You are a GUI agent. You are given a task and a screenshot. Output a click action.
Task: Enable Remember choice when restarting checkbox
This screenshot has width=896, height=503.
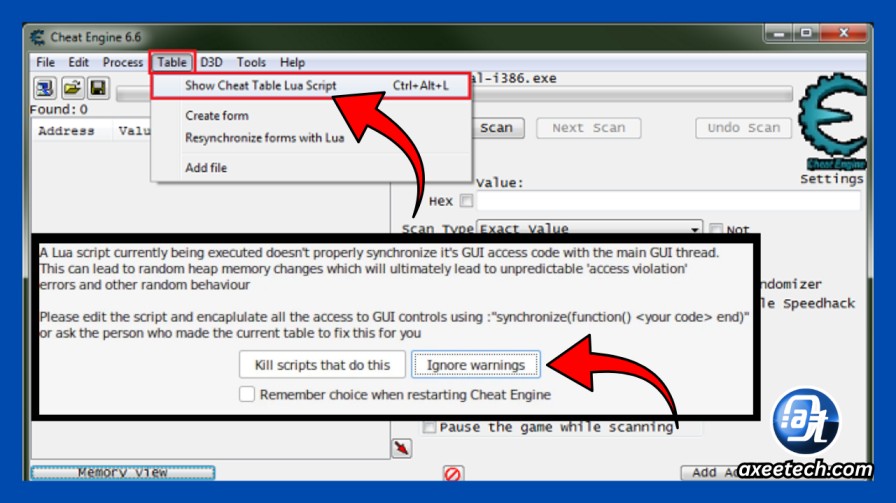[x=247, y=394]
